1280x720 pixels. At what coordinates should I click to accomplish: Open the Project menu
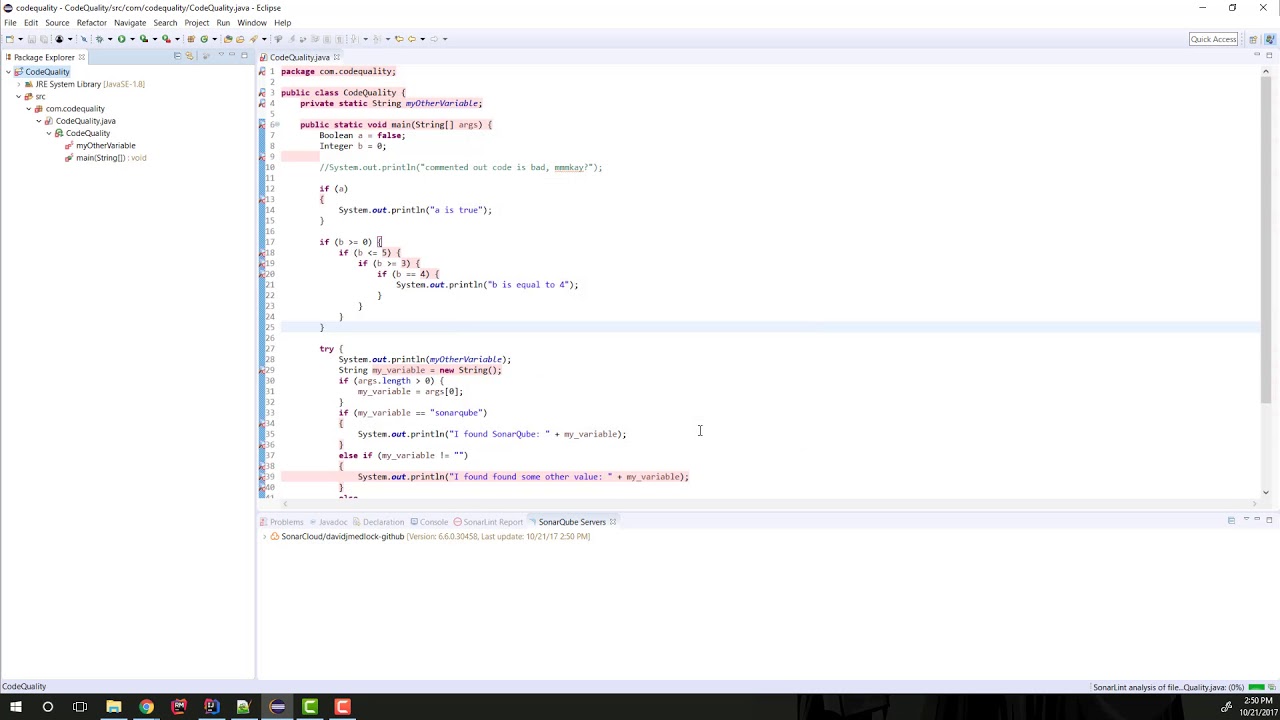coord(197,22)
